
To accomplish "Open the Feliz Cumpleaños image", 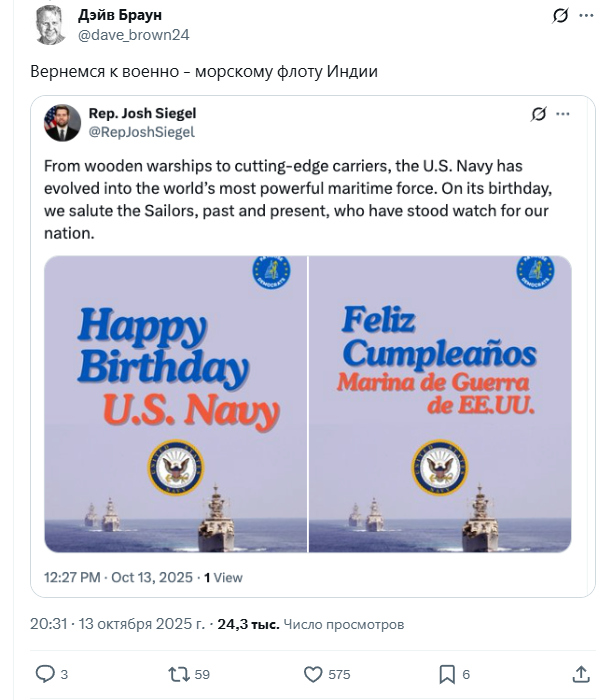I will point(440,404).
